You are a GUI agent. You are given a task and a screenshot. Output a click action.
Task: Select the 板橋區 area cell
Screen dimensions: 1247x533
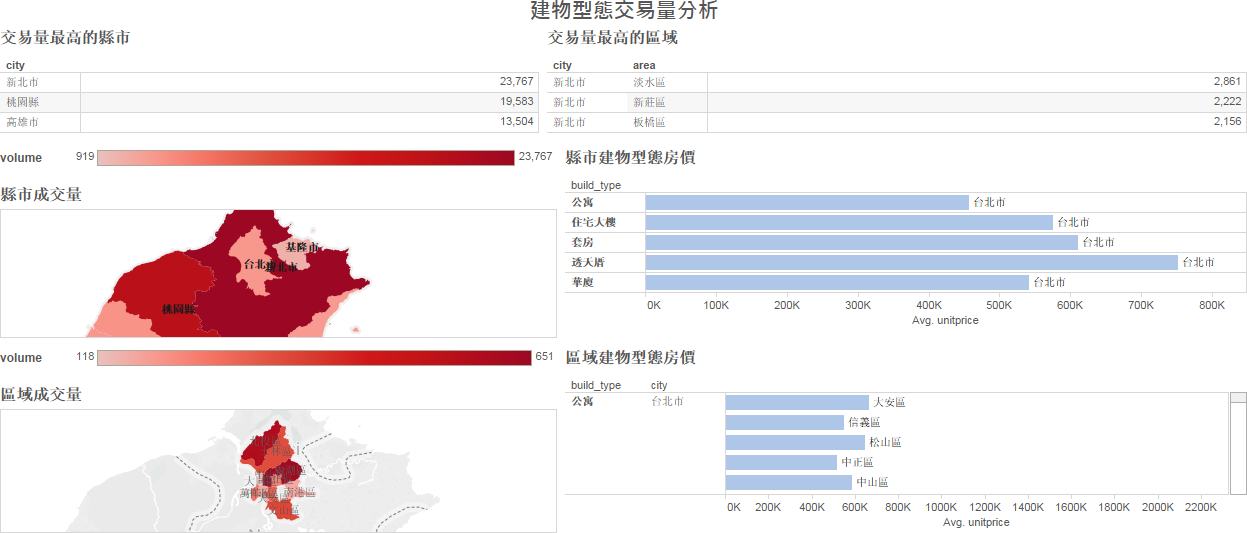pos(649,122)
